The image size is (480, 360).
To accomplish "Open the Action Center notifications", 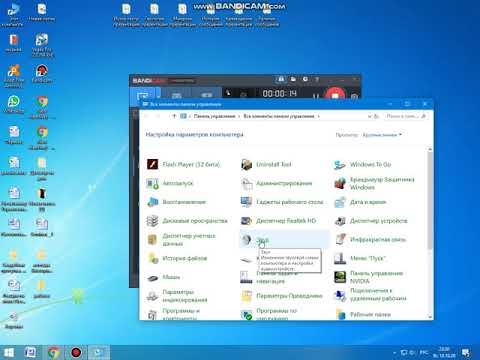I will coord(466,352).
